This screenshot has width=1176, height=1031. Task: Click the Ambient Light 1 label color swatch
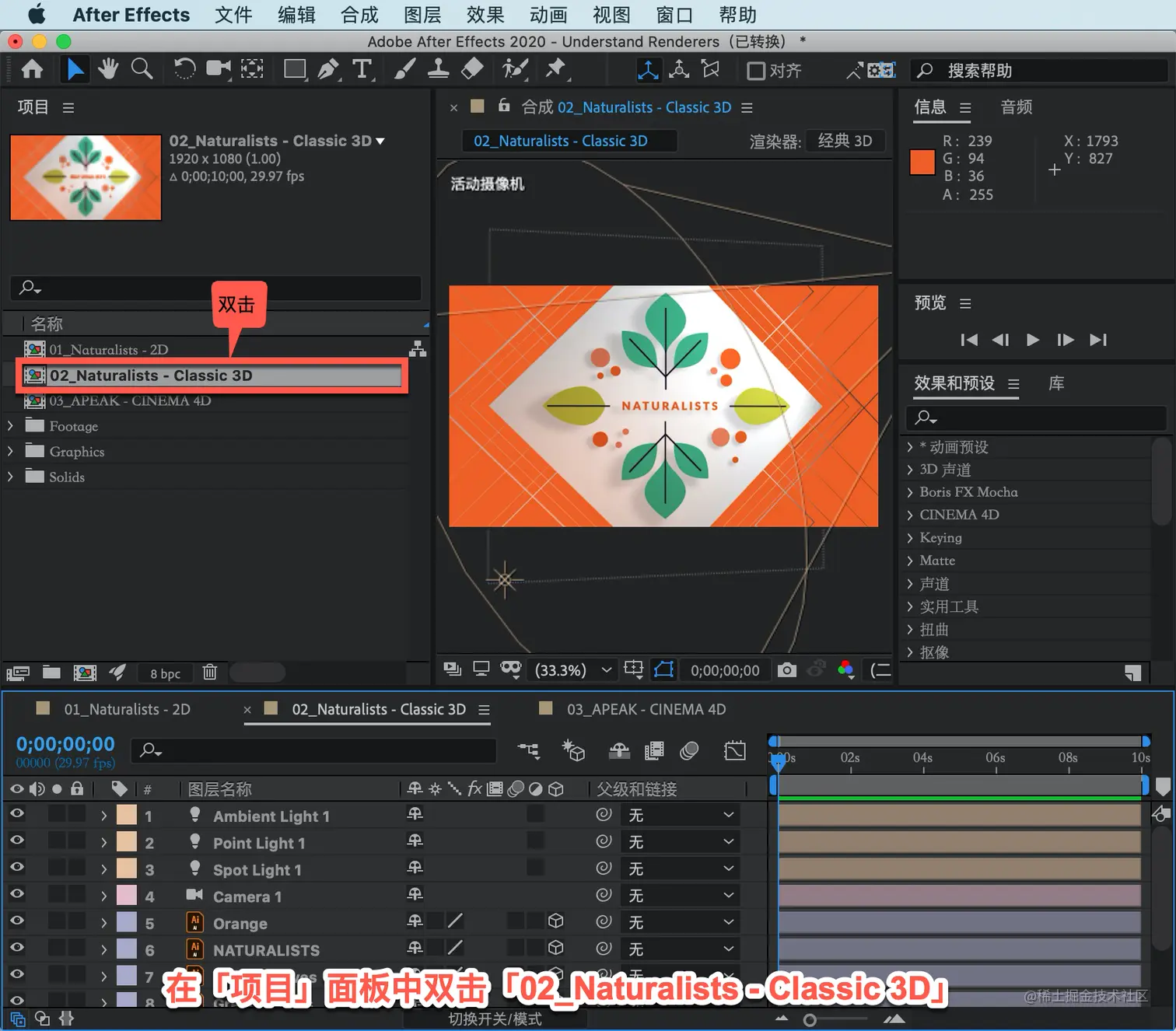tap(127, 815)
